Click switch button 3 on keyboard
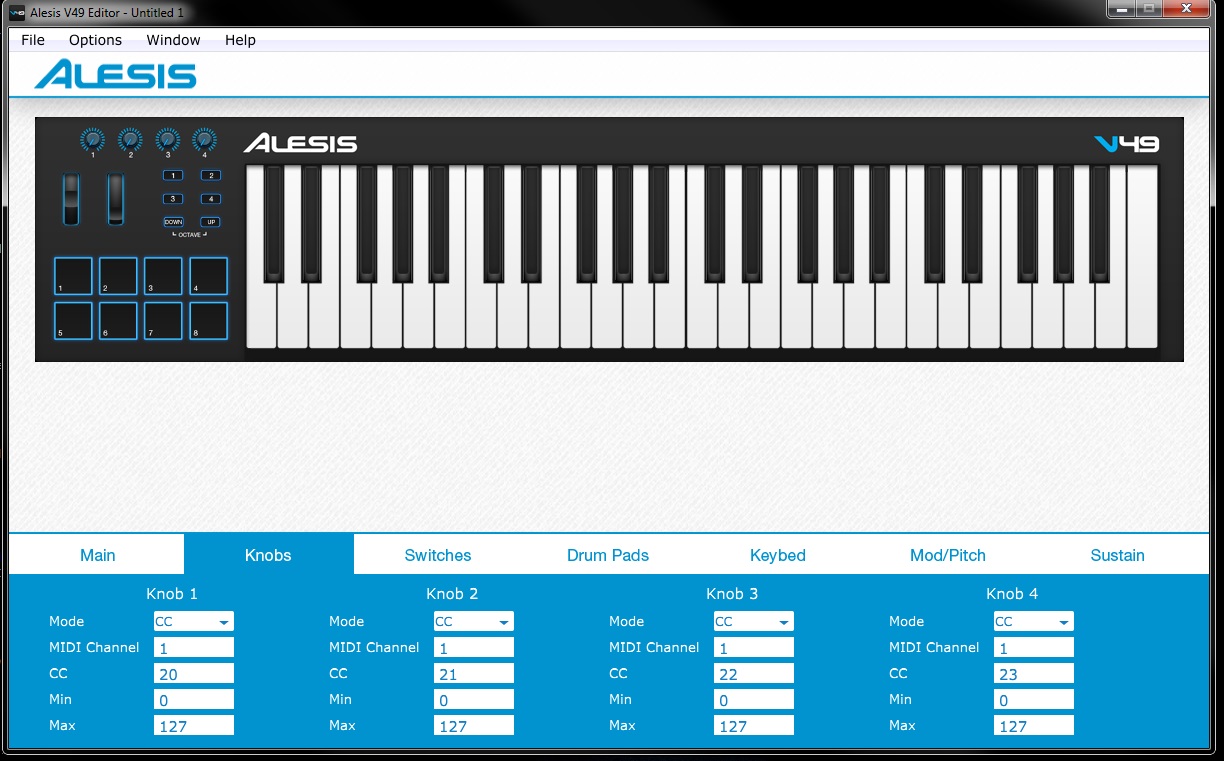Viewport: 1224px width, 761px height. (x=173, y=199)
